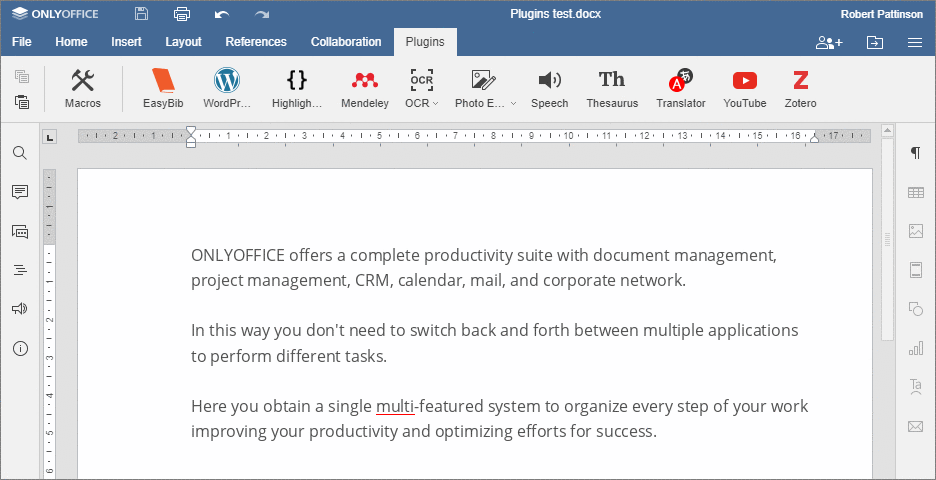Screen dimensions: 936x480
Task: Toggle the navigation headings panel
Action: pyautogui.click(x=20, y=270)
